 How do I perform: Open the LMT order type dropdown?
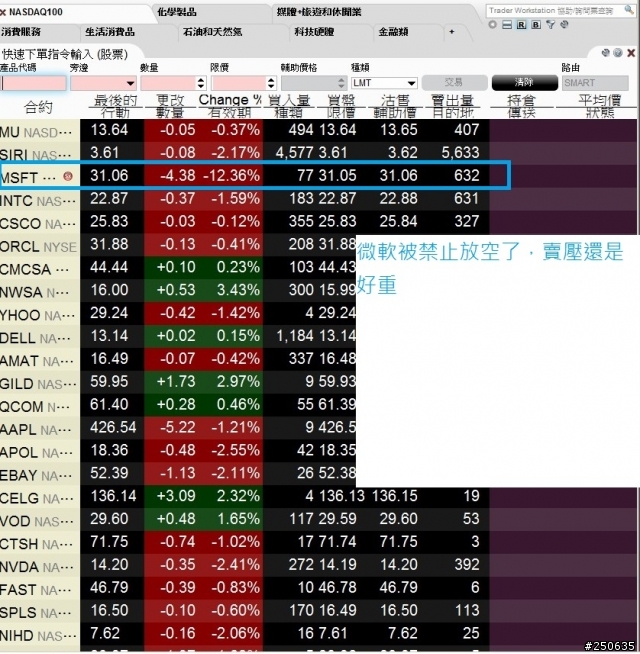(x=384, y=83)
